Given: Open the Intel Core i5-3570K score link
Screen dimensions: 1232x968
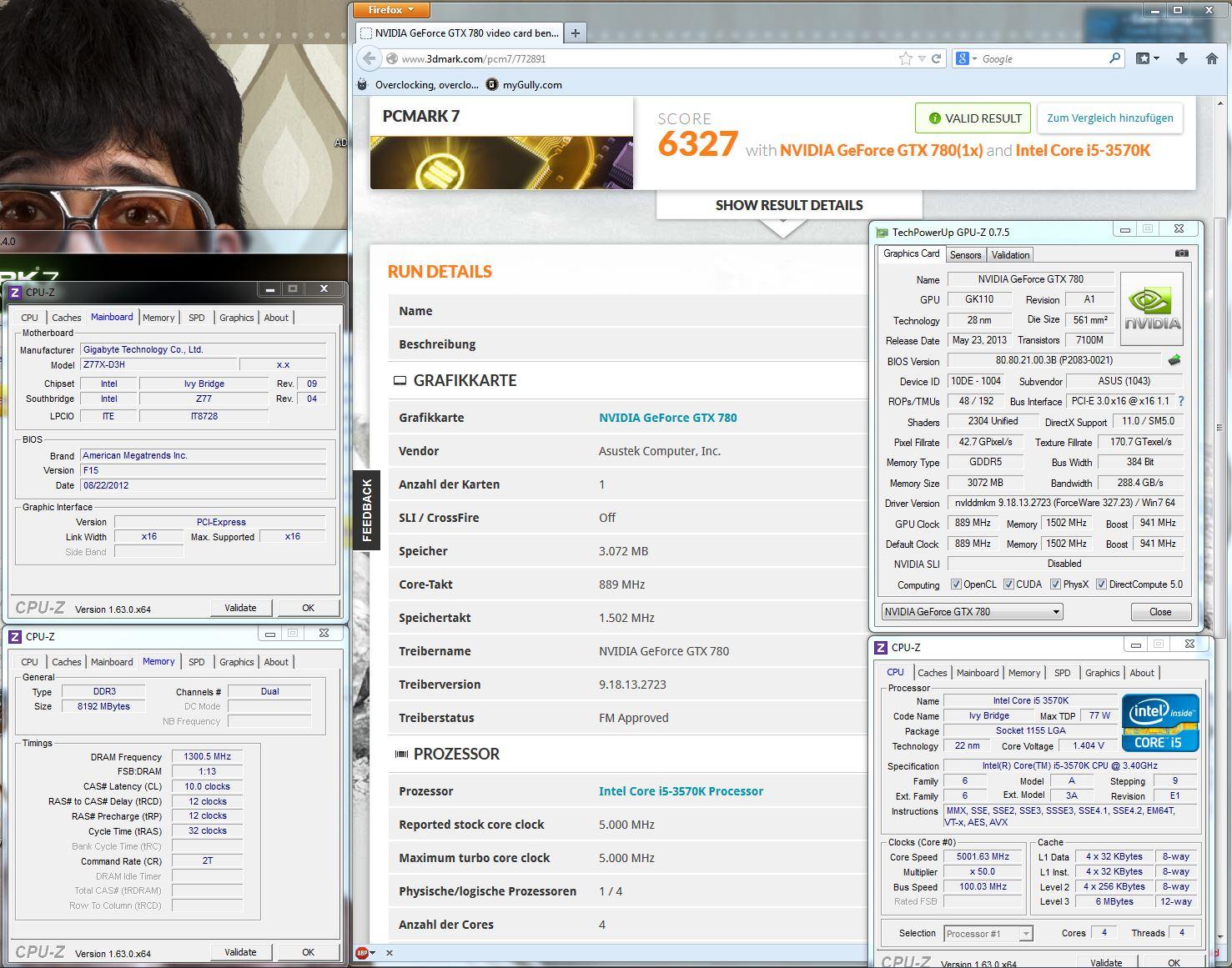Looking at the screenshot, I should pyautogui.click(x=1083, y=150).
